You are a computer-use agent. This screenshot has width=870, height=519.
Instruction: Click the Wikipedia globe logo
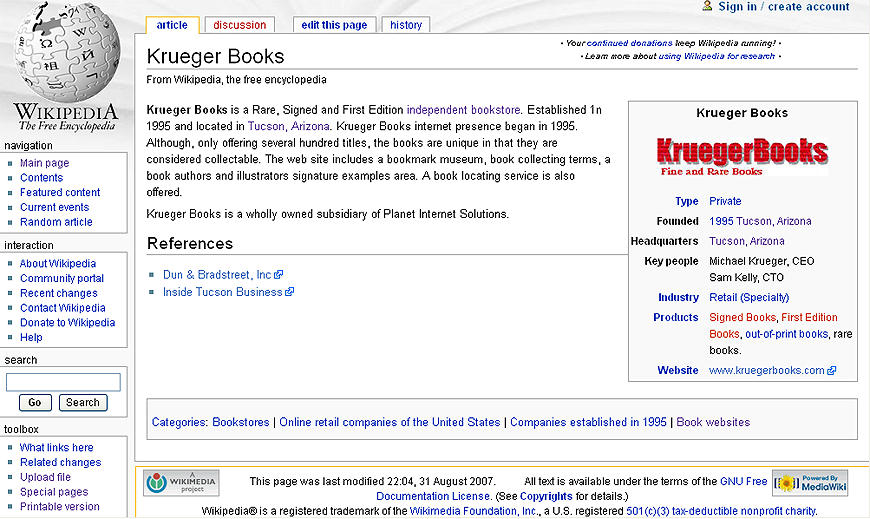pos(67,54)
